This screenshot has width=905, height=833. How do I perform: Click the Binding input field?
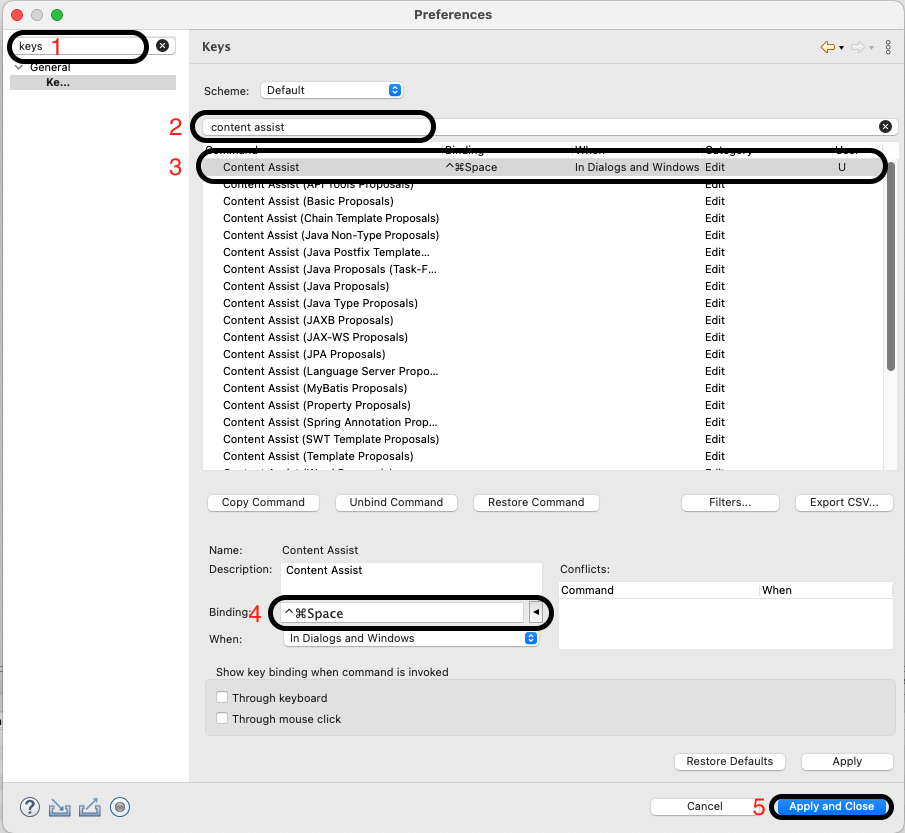point(402,612)
